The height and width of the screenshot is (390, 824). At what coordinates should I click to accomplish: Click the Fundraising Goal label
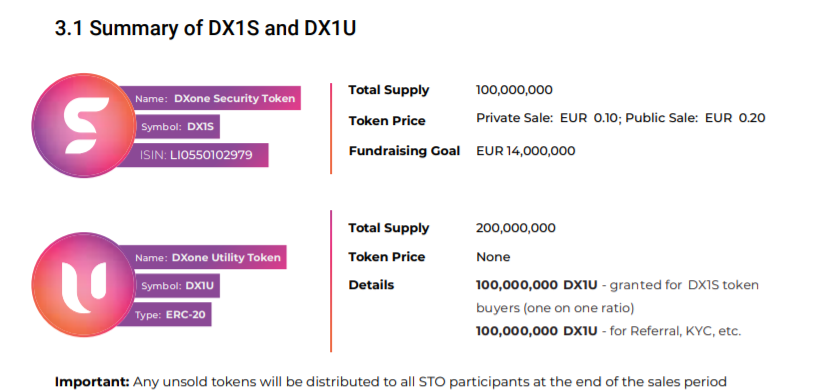[404, 151]
